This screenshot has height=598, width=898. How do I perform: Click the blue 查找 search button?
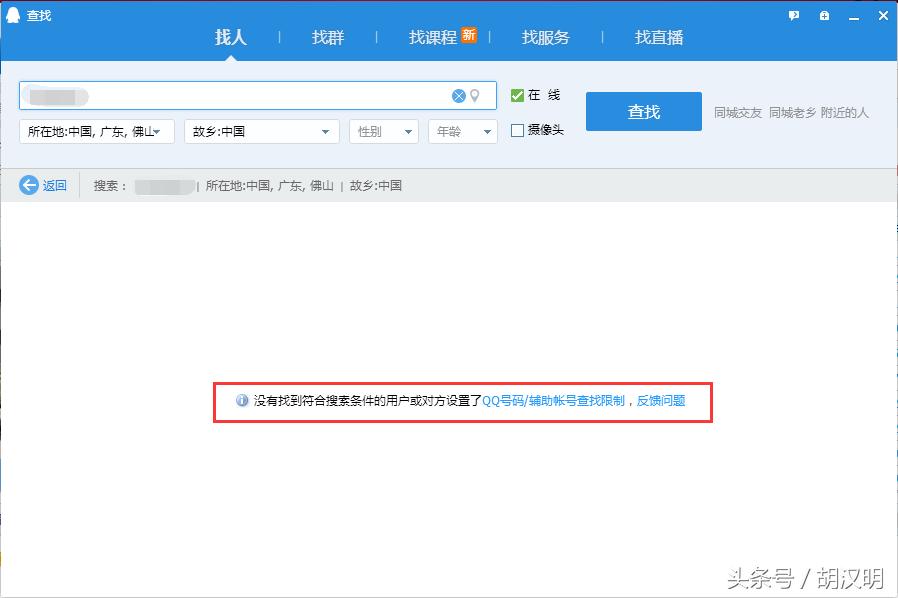643,111
